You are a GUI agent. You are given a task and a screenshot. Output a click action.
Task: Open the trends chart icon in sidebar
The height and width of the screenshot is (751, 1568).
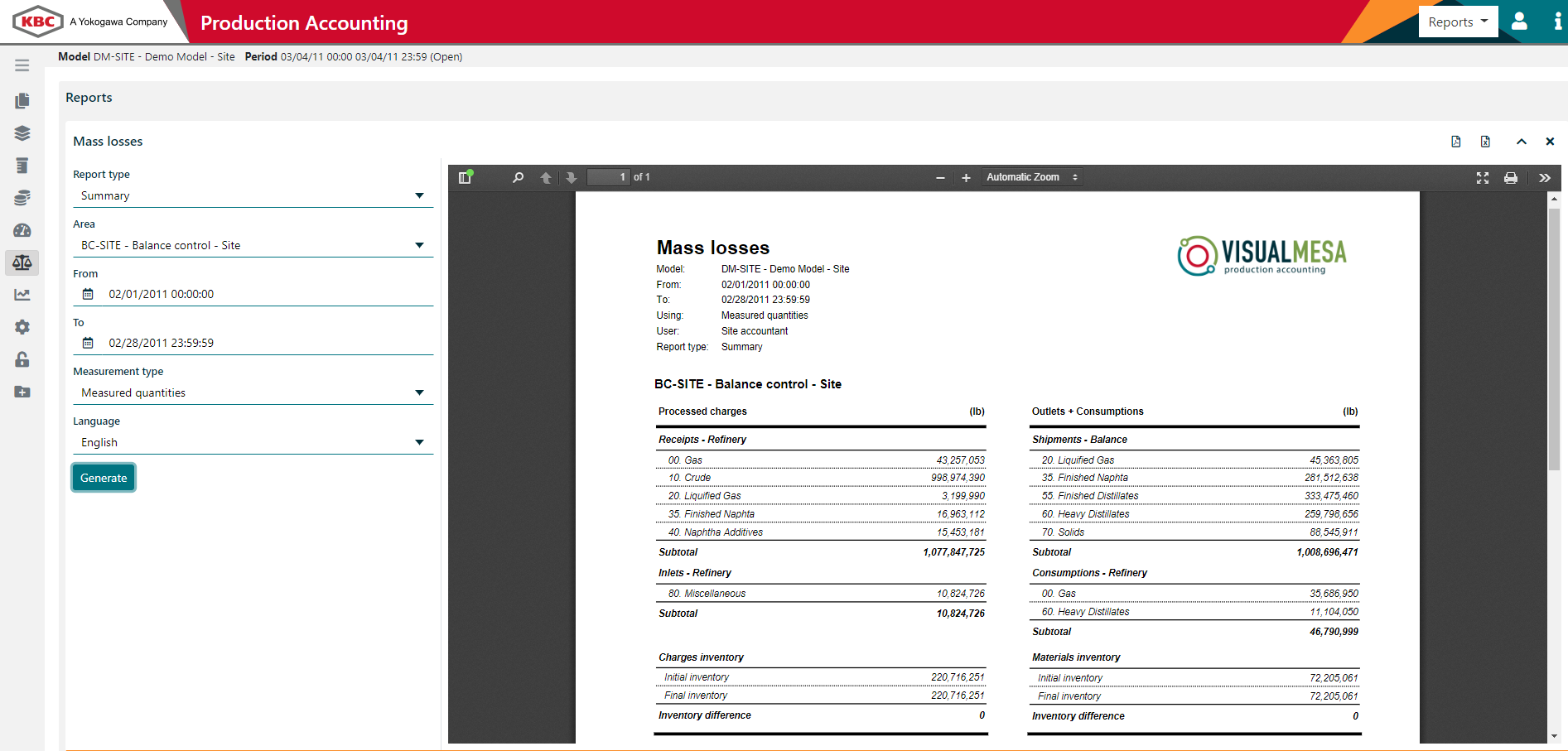pyautogui.click(x=22, y=295)
